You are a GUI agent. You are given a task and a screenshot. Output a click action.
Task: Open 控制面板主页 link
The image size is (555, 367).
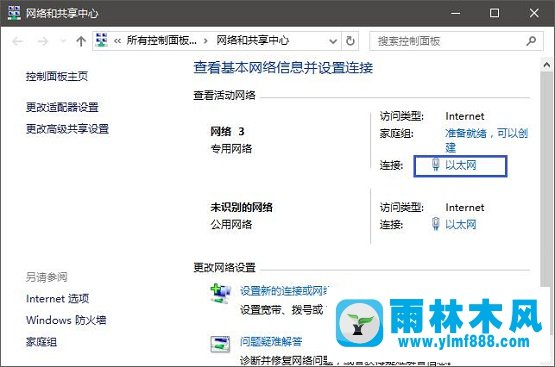coord(57,76)
